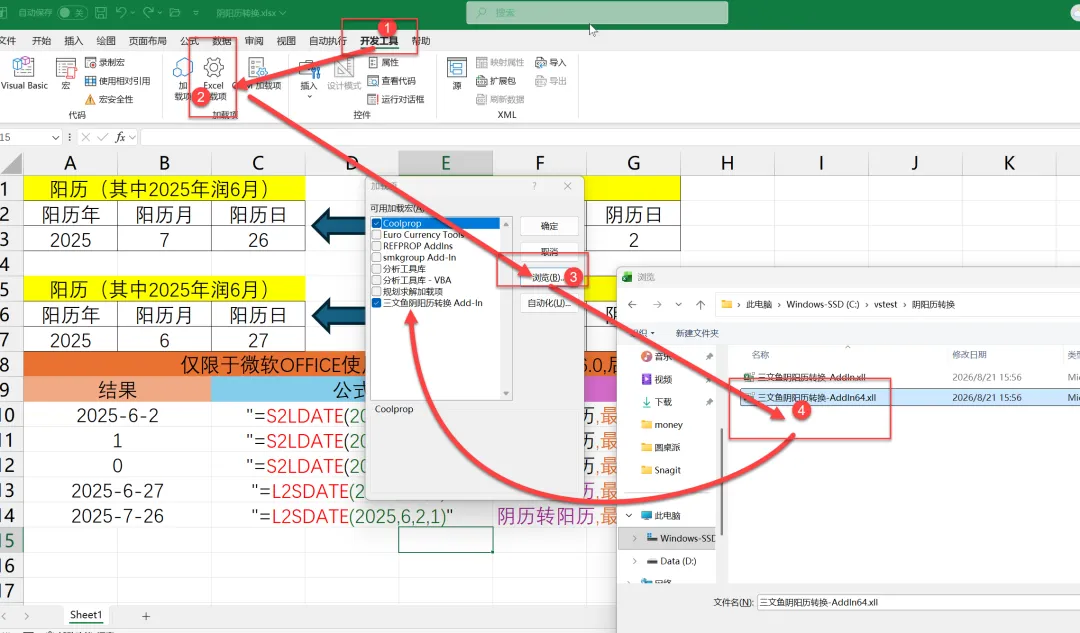Uncheck 三文鱼阴阳历转换 Add-In checkbox
Screen dimensions: 1080x633
pos(376,302)
